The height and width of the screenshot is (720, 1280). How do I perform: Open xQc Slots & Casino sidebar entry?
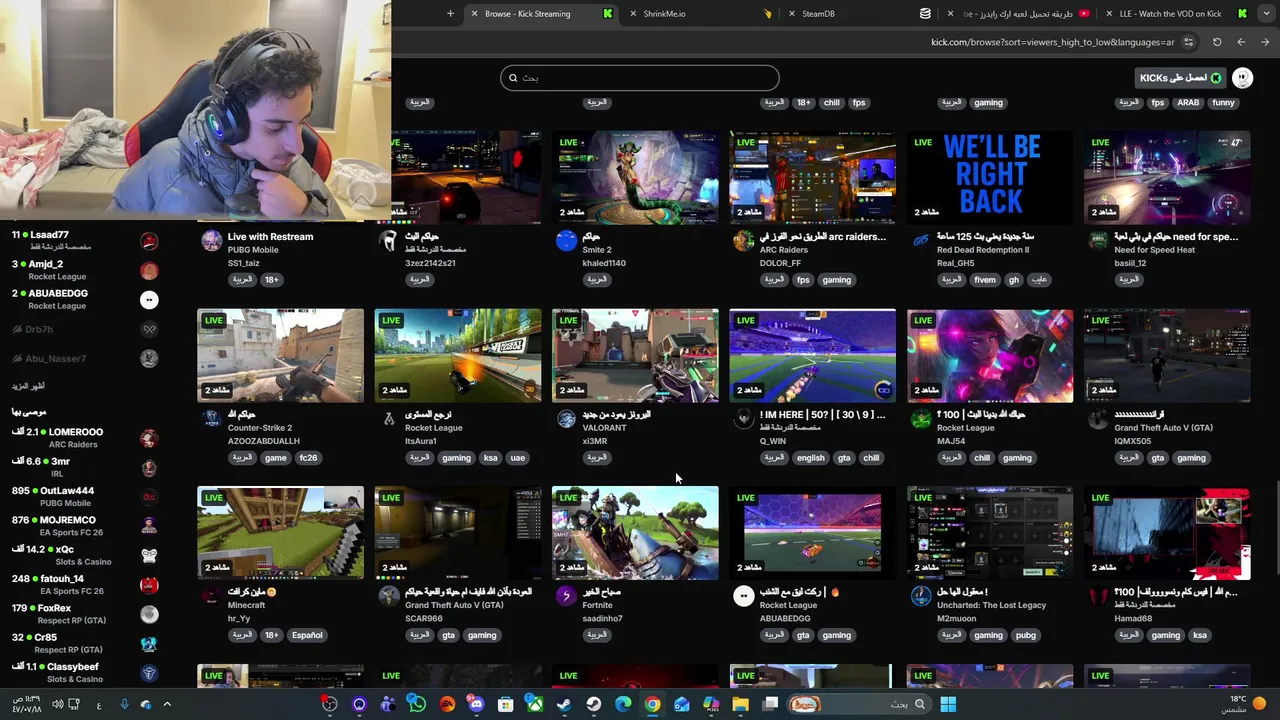(x=85, y=555)
